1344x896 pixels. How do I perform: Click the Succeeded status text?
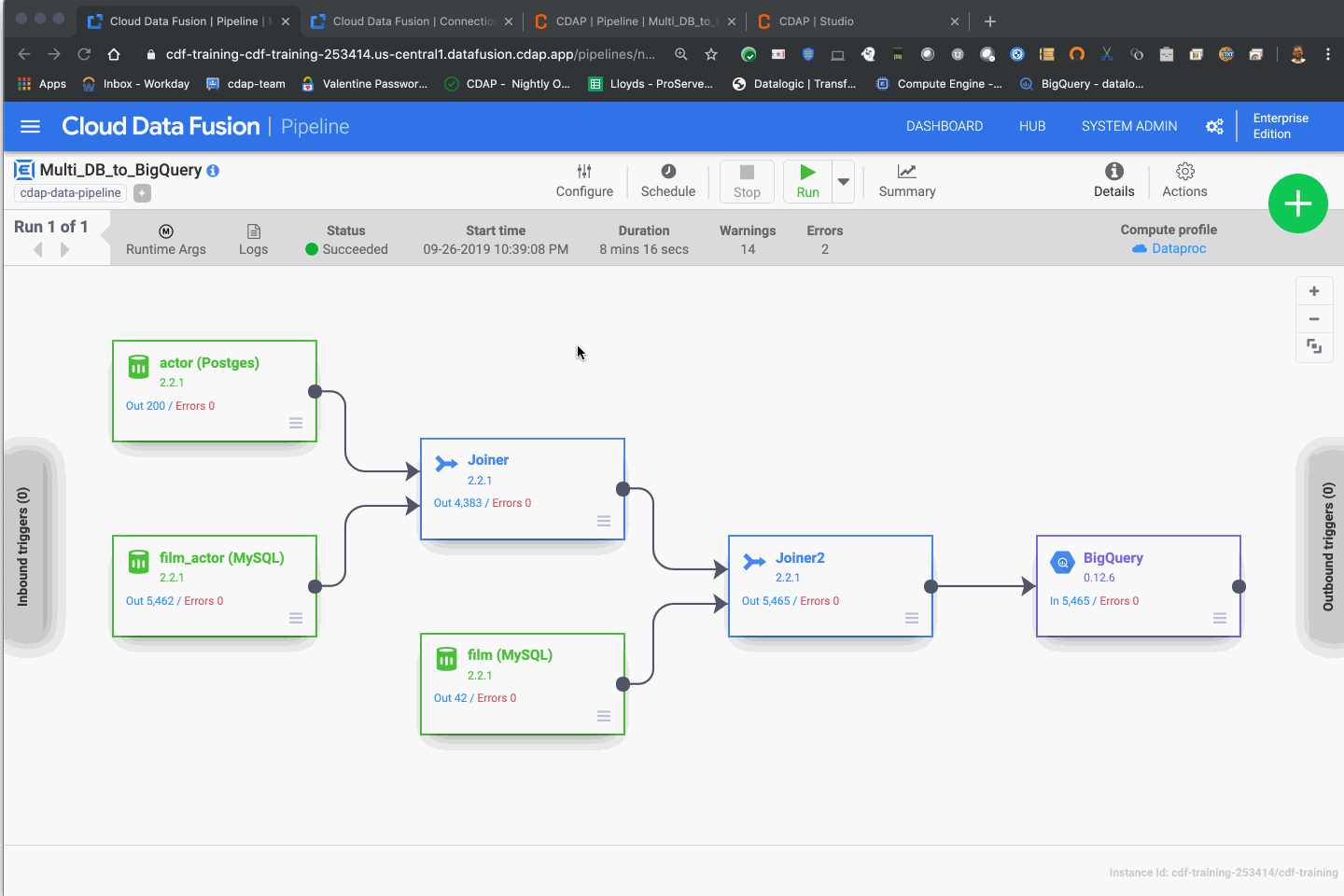pyautogui.click(x=355, y=249)
